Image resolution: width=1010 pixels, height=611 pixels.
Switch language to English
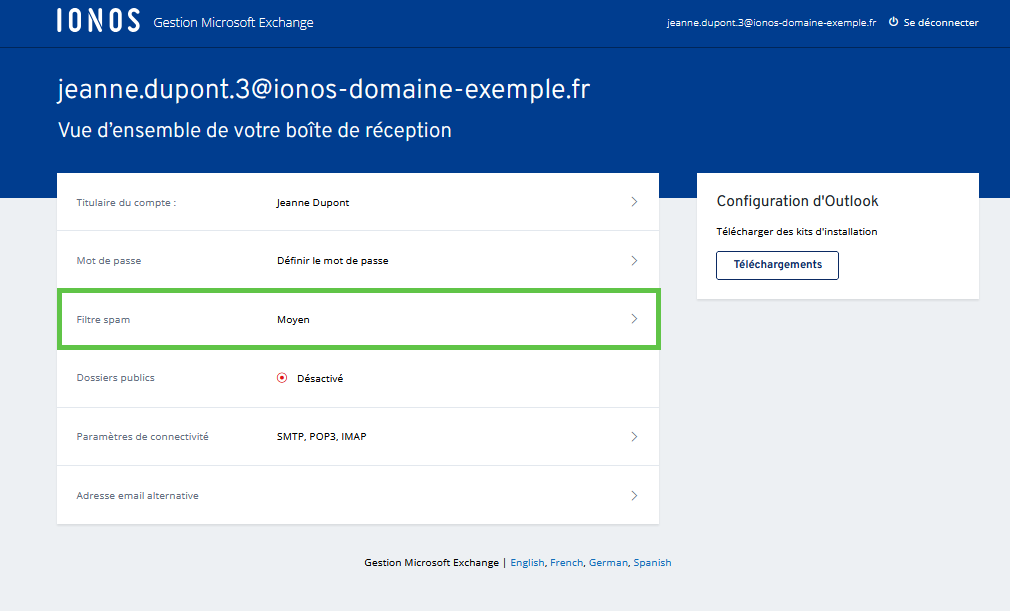coord(527,563)
